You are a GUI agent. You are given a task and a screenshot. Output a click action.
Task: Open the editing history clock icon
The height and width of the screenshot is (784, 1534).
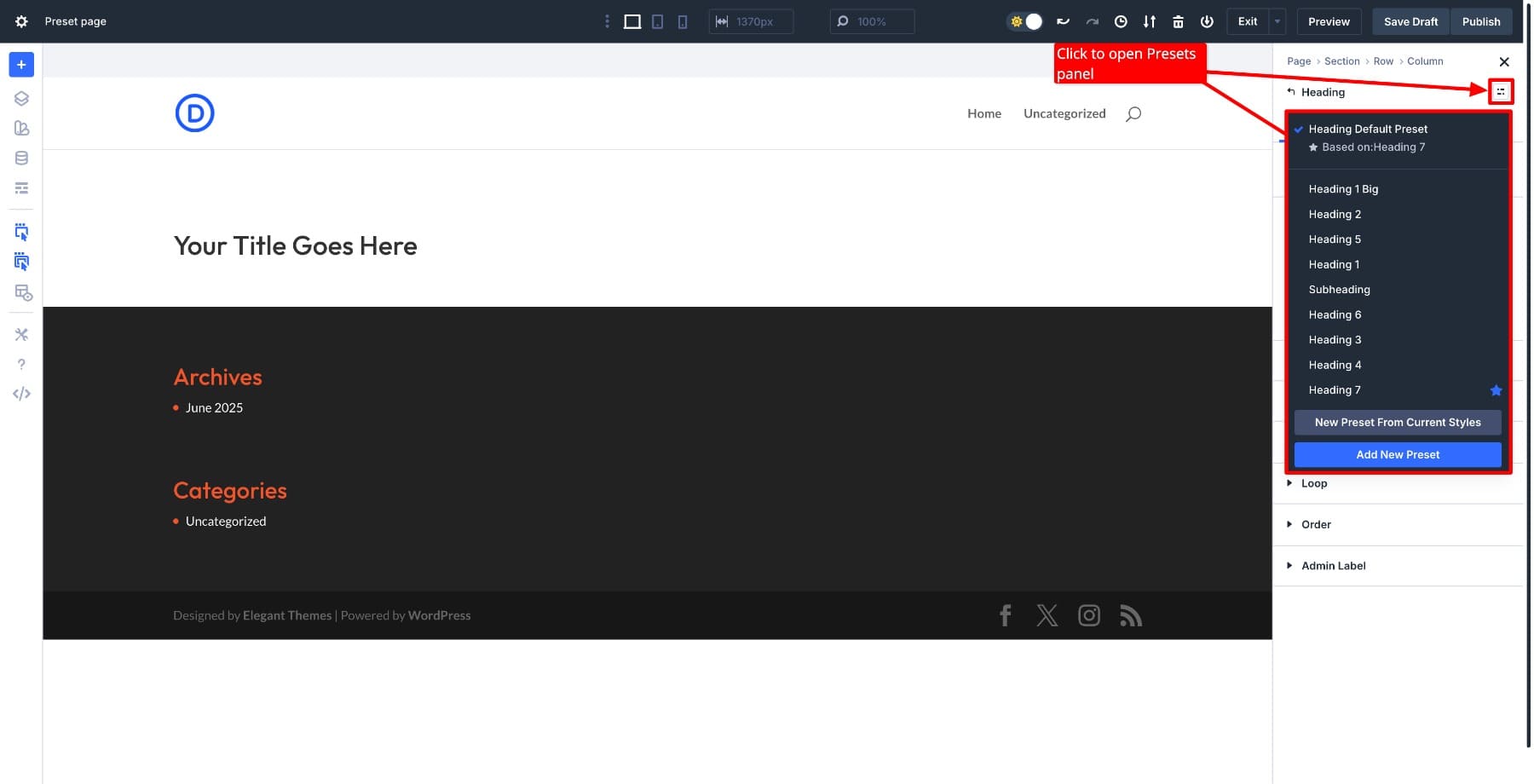point(1121,21)
